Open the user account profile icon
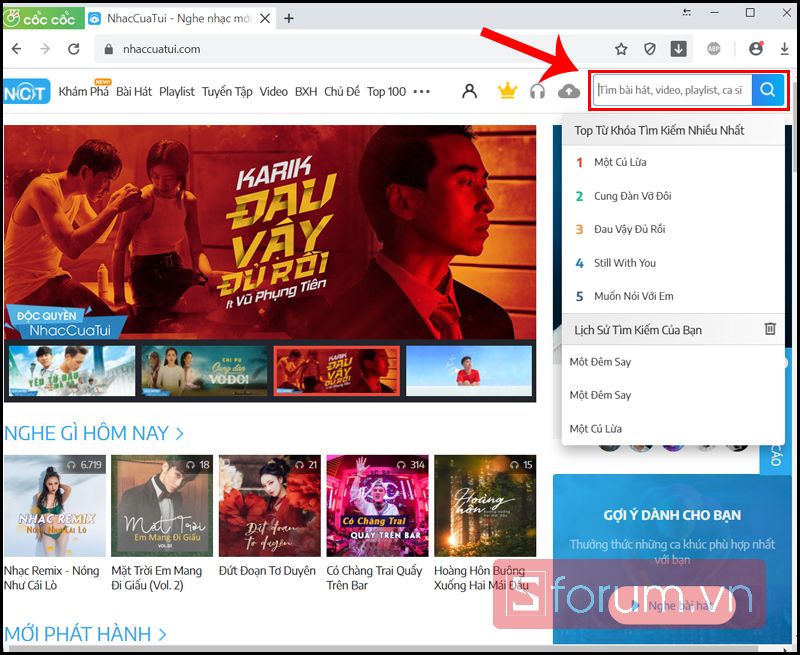Viewport: 800px width, 655px height. coord(469,91)
